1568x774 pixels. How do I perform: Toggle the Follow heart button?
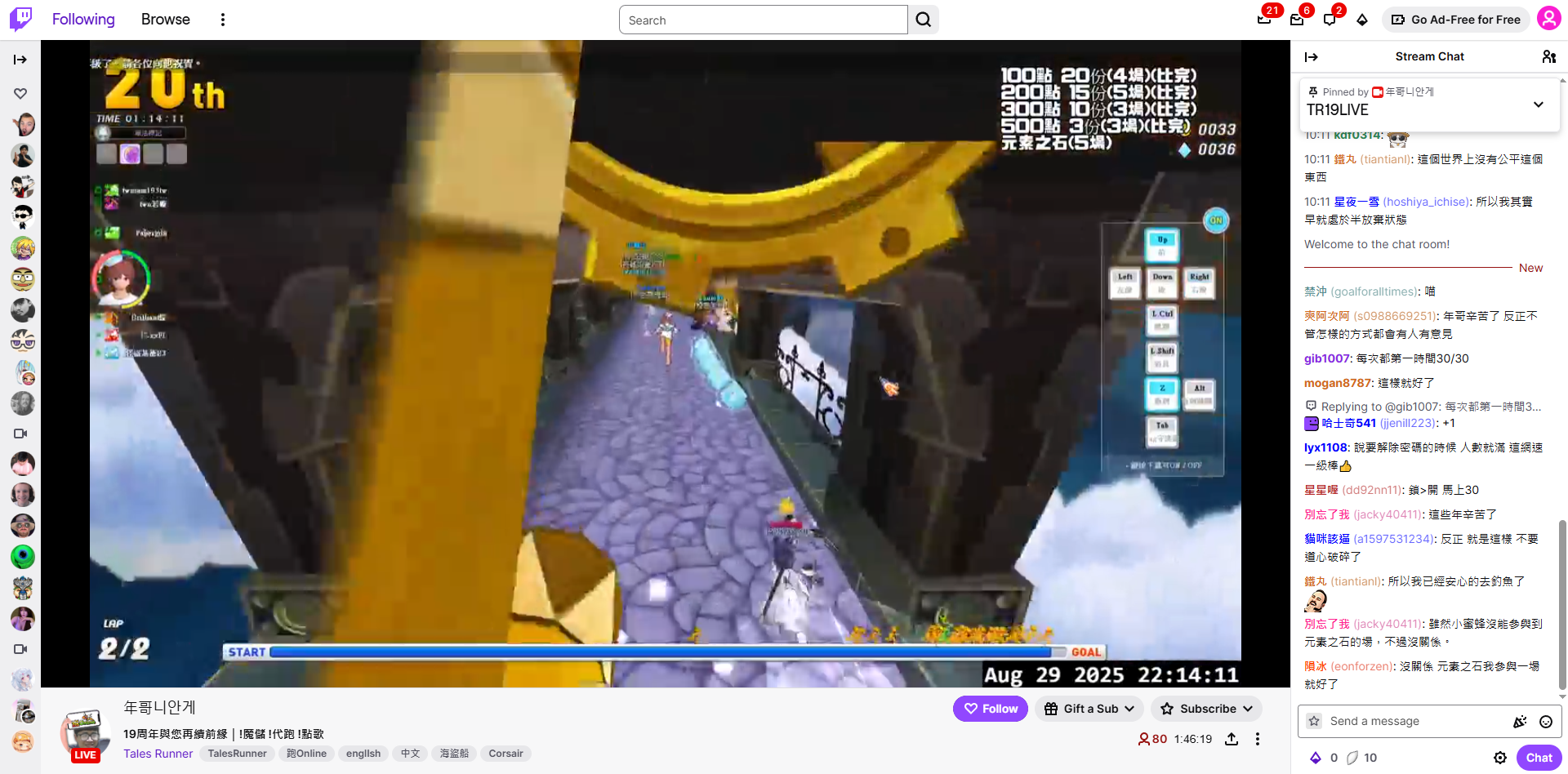tap(990, 709)
